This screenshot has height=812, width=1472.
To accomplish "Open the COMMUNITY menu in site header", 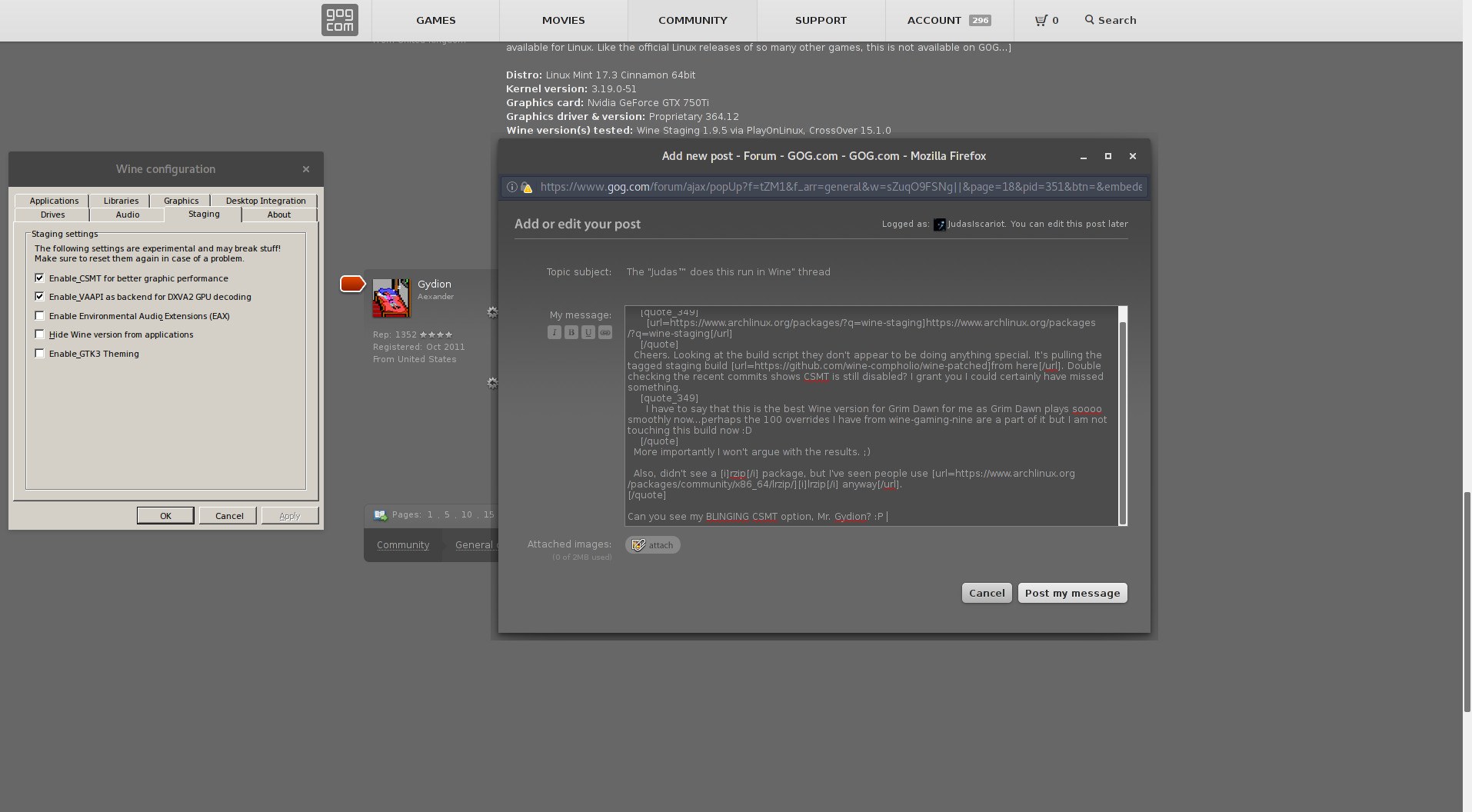I will 692,20.
